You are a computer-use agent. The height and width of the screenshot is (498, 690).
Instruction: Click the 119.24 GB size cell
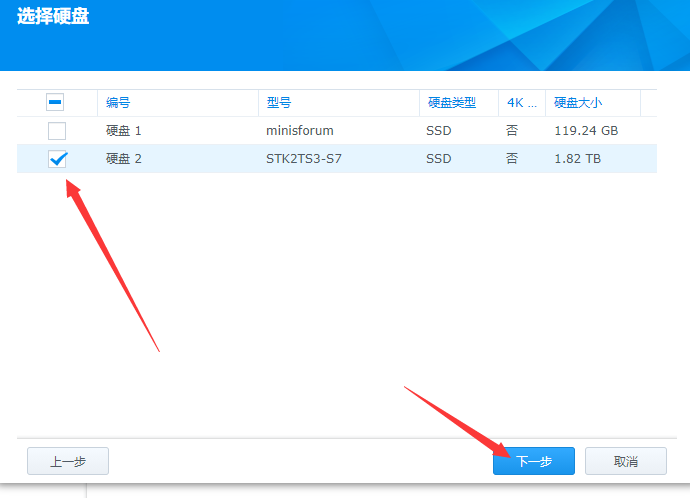pos(586,131)
